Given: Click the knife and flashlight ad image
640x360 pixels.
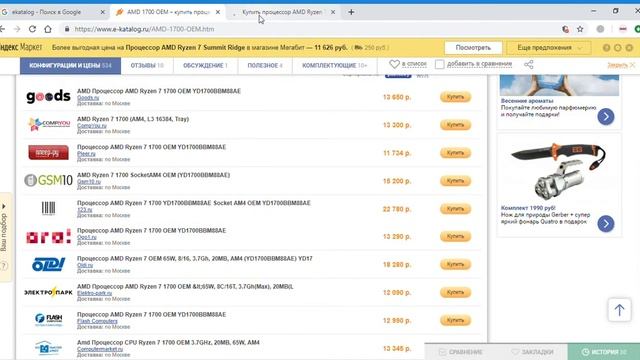Looking at the screenshot, I should (559, 170).
